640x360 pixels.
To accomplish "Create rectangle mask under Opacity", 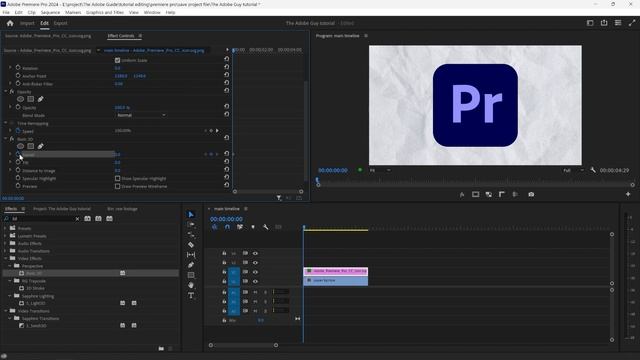I will tap(31, 99).
